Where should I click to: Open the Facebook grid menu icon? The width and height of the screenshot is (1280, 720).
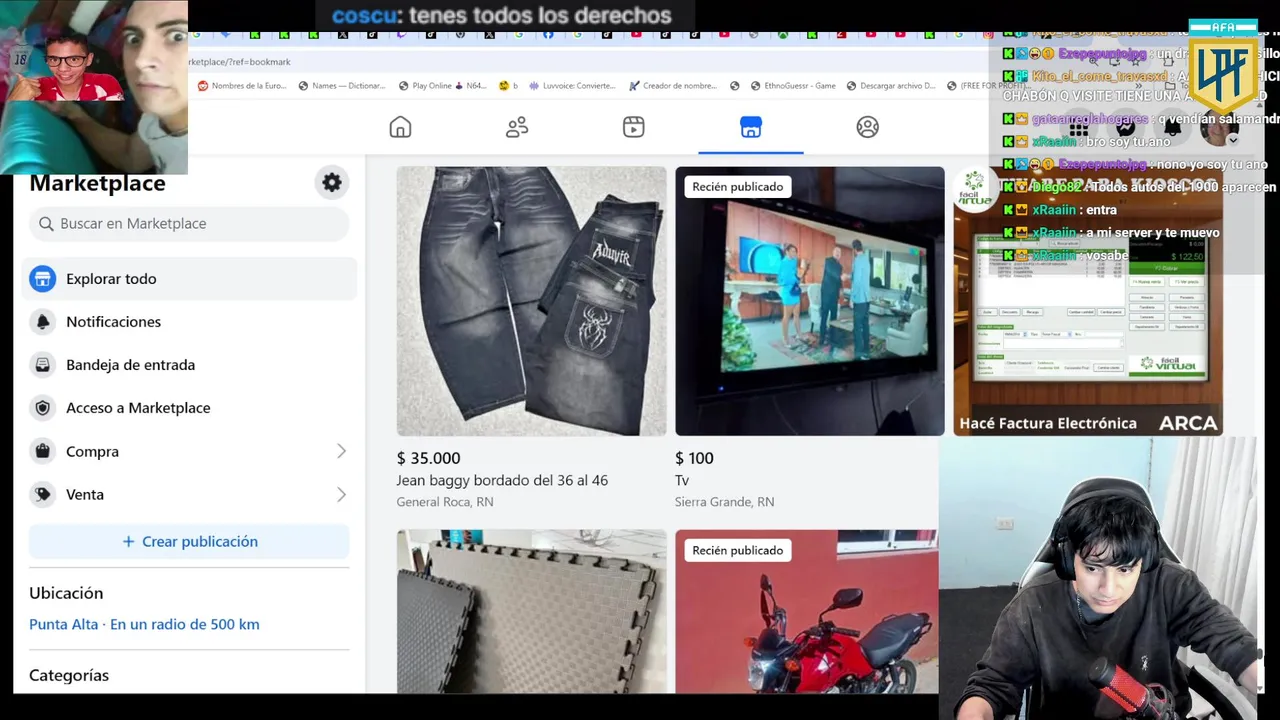1078,128
